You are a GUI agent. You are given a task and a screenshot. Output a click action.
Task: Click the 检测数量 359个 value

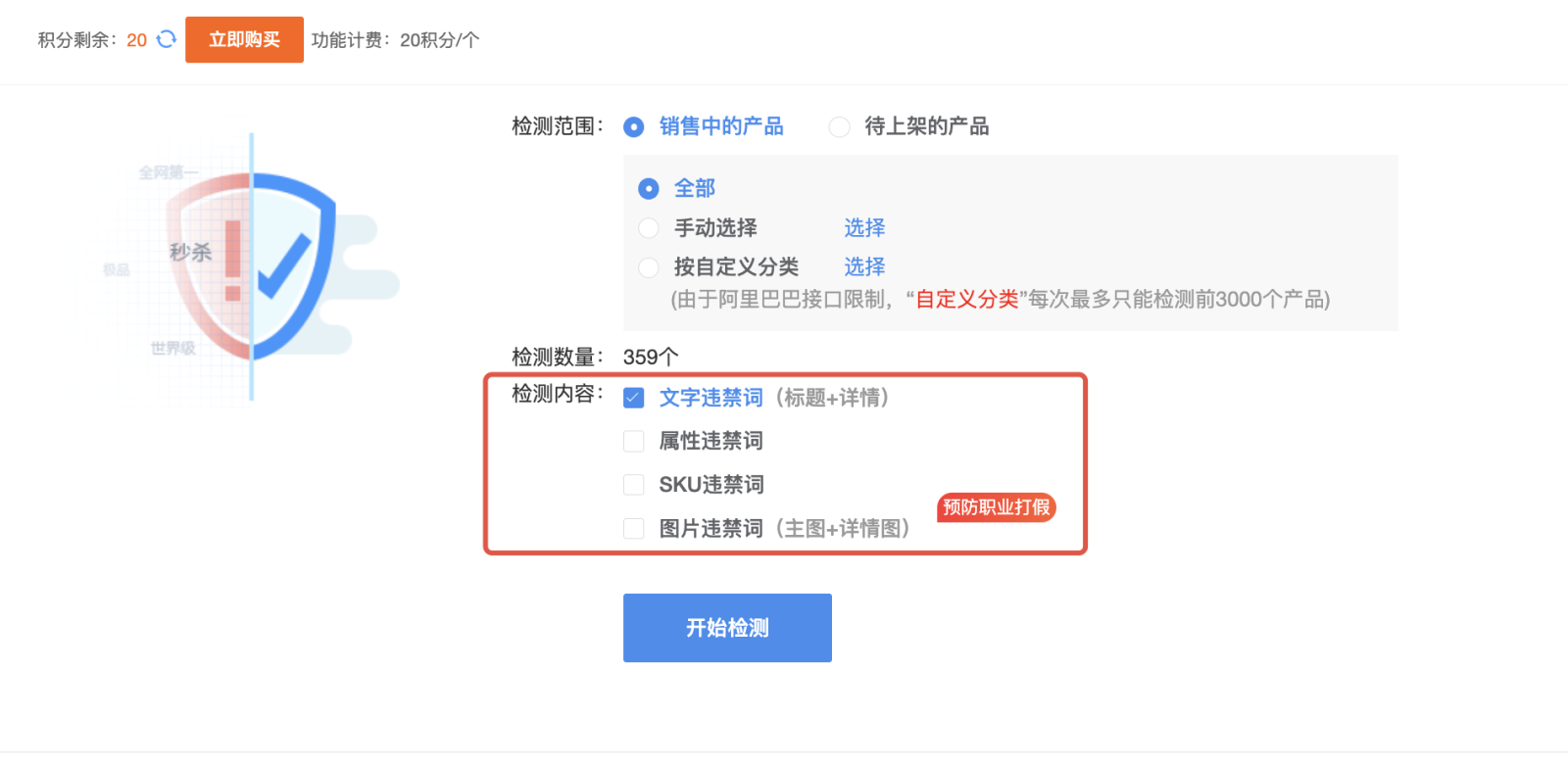tap(651, 358)
